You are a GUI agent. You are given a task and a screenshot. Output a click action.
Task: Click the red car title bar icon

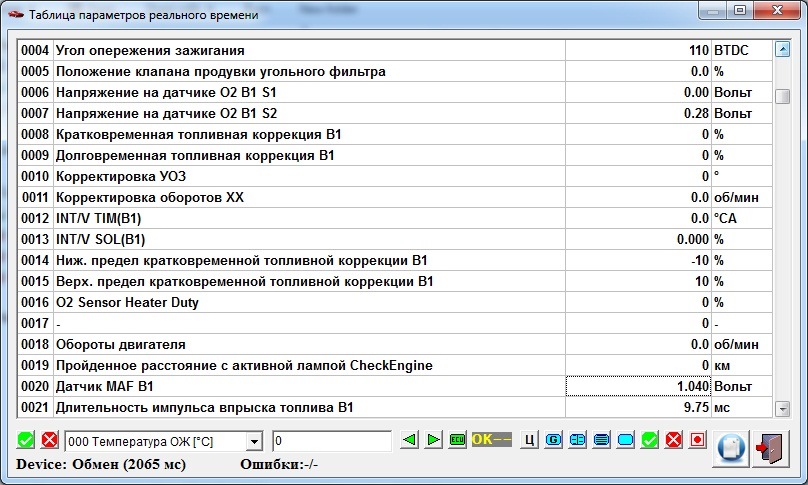tap(16, 14)
